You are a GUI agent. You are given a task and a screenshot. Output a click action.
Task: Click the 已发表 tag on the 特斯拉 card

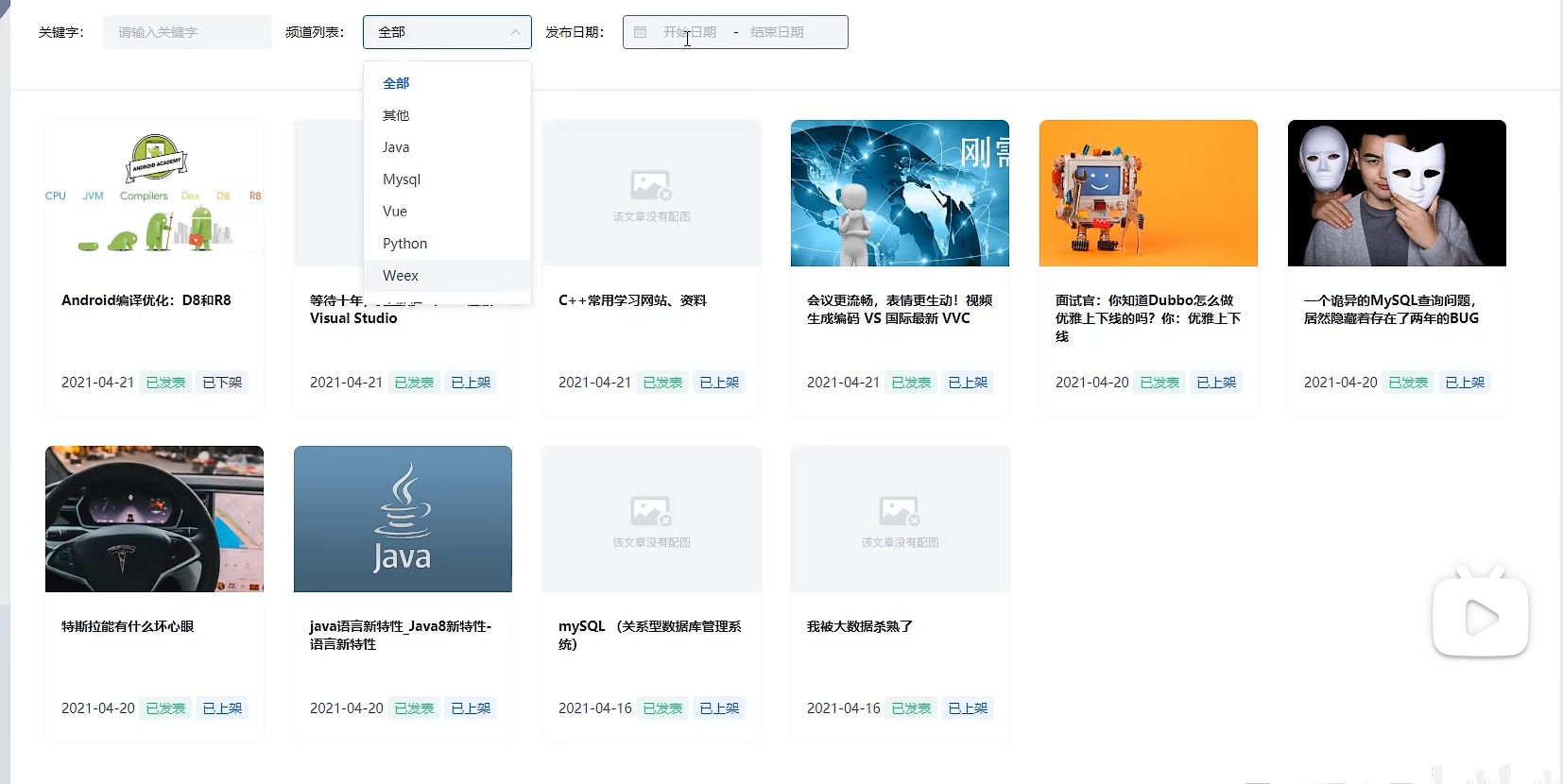tap(165, 708)
